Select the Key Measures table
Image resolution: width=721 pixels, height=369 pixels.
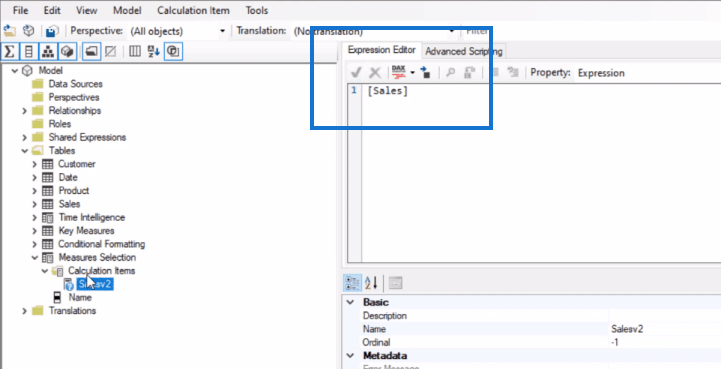coord(86,231)
